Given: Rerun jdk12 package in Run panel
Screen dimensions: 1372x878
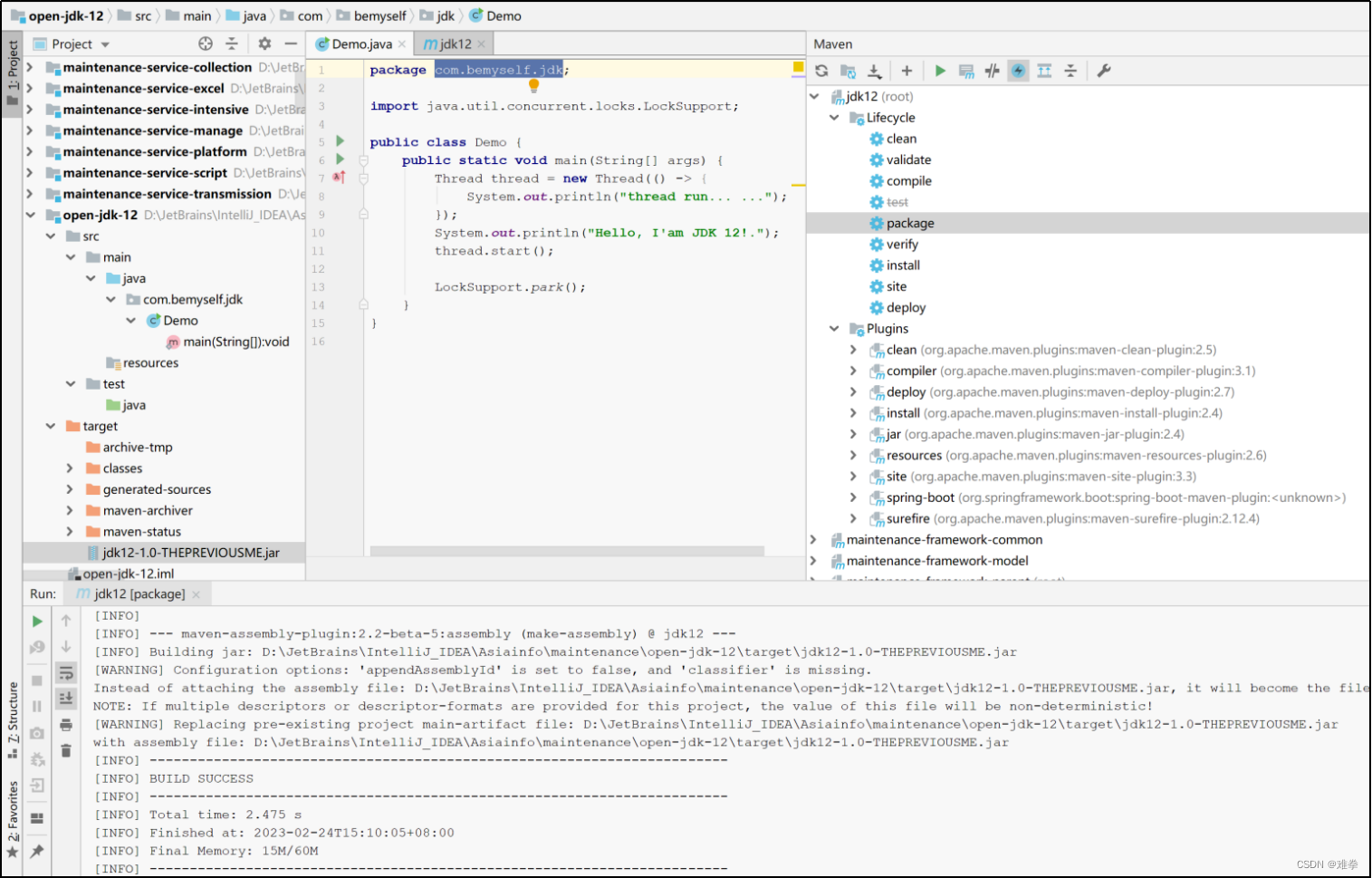Looking at the screenshot, I should pos(37,622).
